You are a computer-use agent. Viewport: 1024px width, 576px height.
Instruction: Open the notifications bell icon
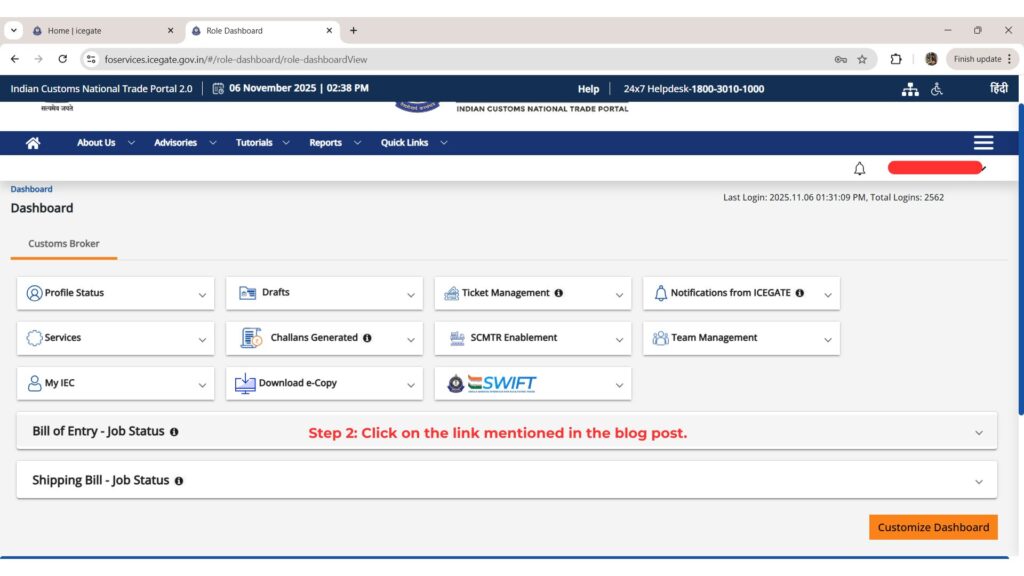click(859, 168)
